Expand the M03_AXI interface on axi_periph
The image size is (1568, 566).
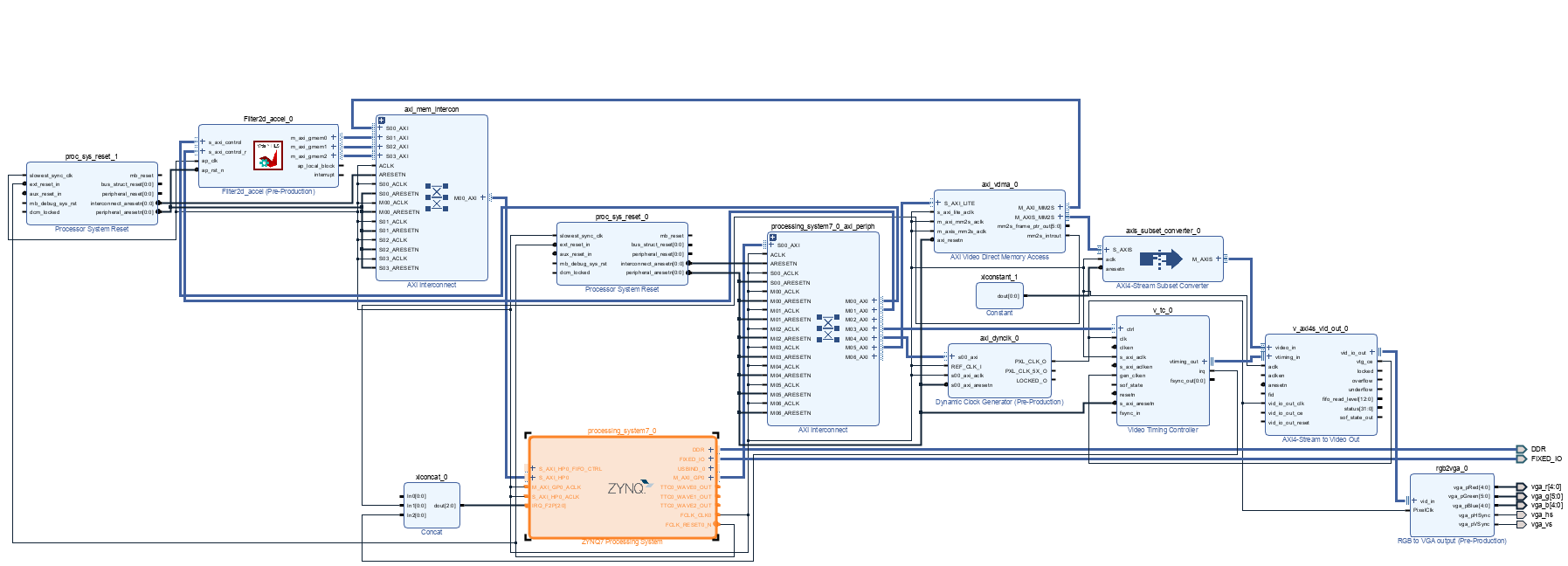click(874, 329)
